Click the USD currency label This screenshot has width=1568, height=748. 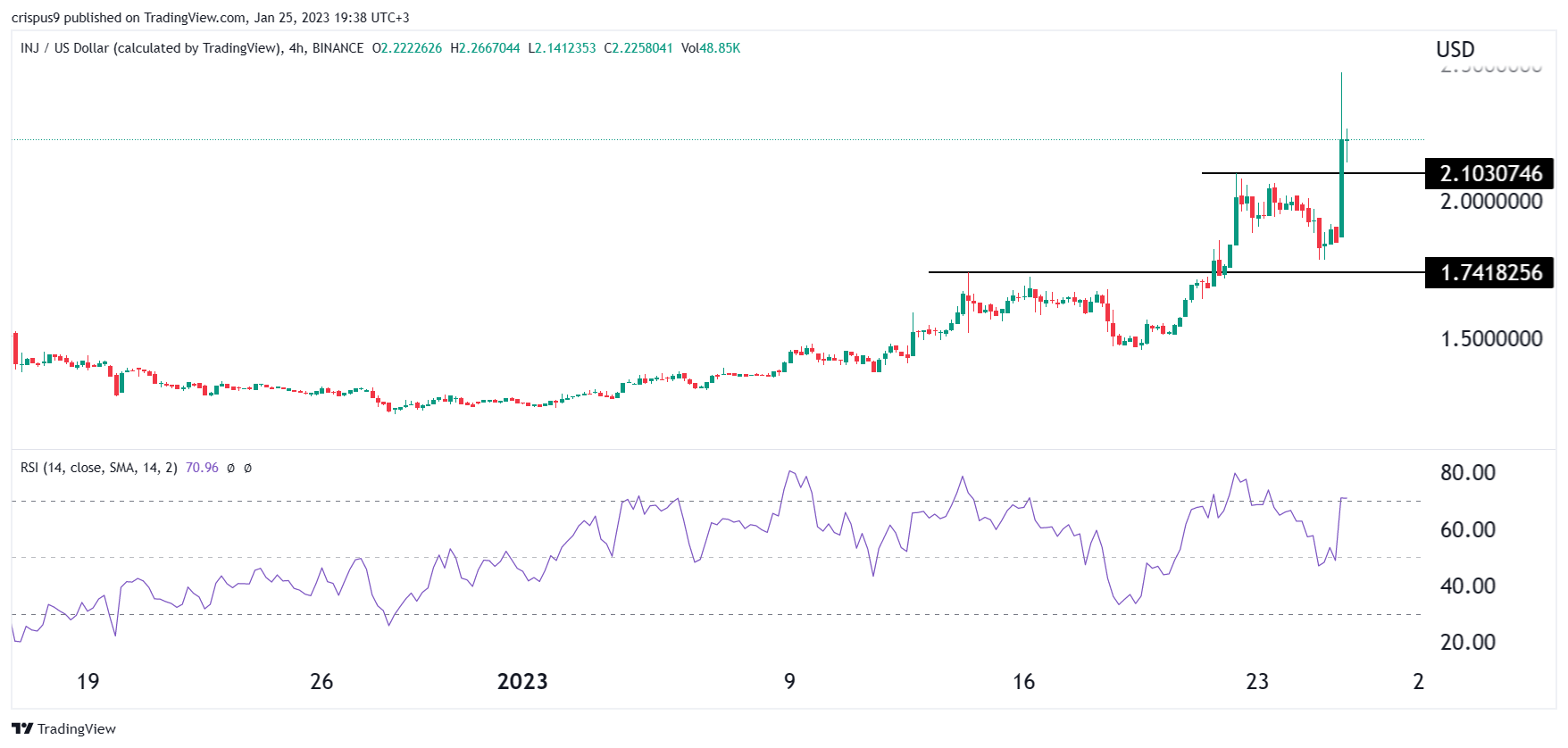(x=1455, y=50)
